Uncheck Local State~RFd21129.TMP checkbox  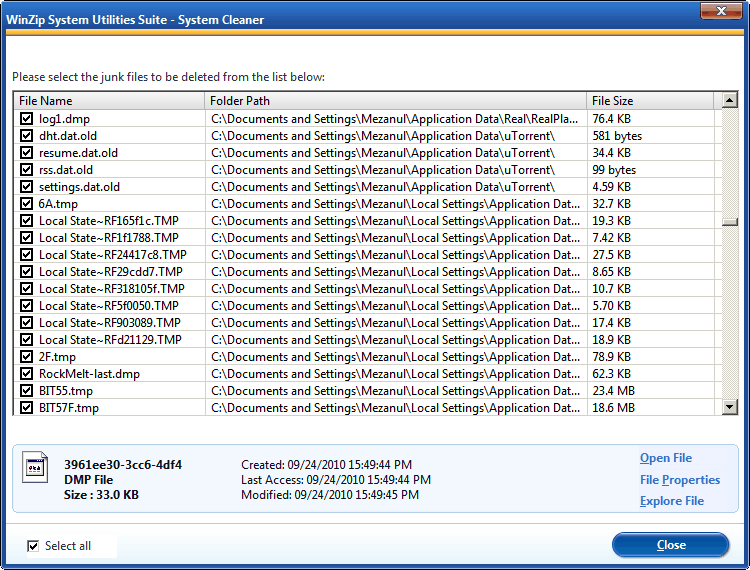tap(26, 340)
